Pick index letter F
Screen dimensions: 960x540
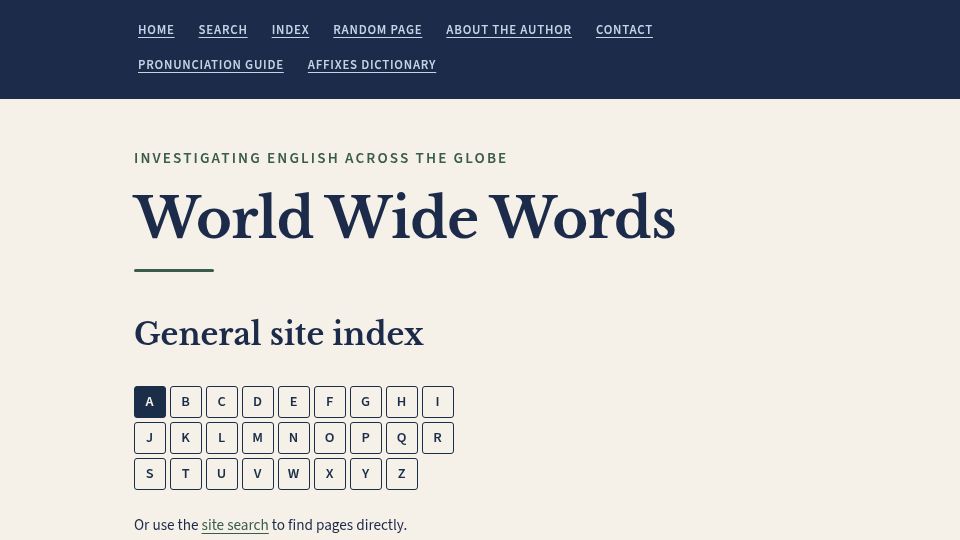click(330, 402)
